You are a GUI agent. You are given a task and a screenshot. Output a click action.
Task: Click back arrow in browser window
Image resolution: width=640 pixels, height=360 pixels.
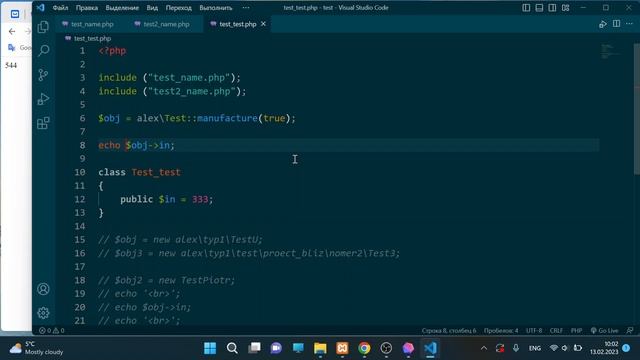tap(12, 31)
